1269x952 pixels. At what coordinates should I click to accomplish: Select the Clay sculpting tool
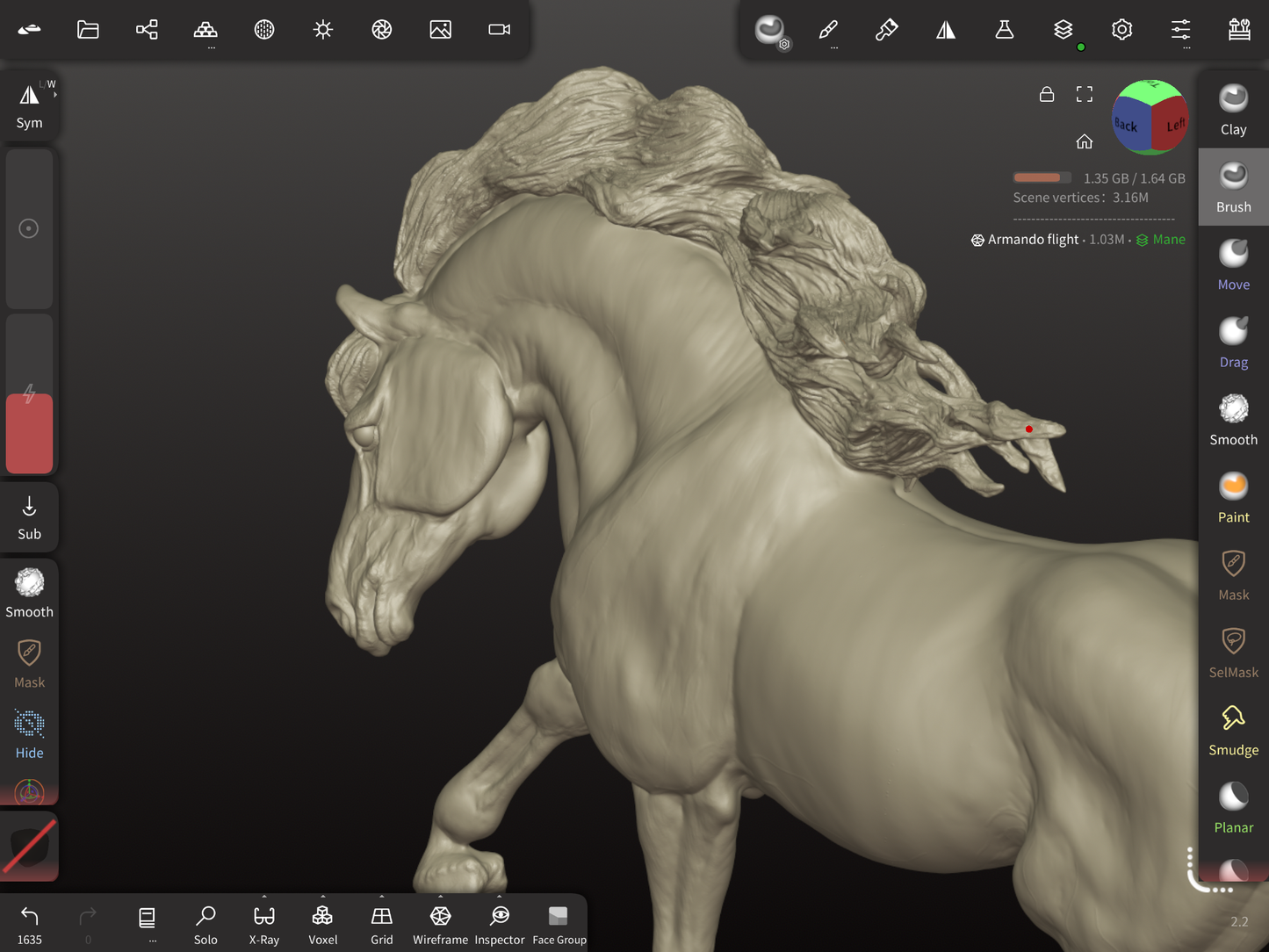click(x=1233, y=110)
